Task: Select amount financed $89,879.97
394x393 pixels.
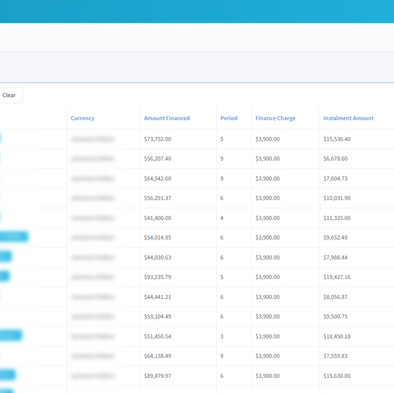Action: [157, 376]
